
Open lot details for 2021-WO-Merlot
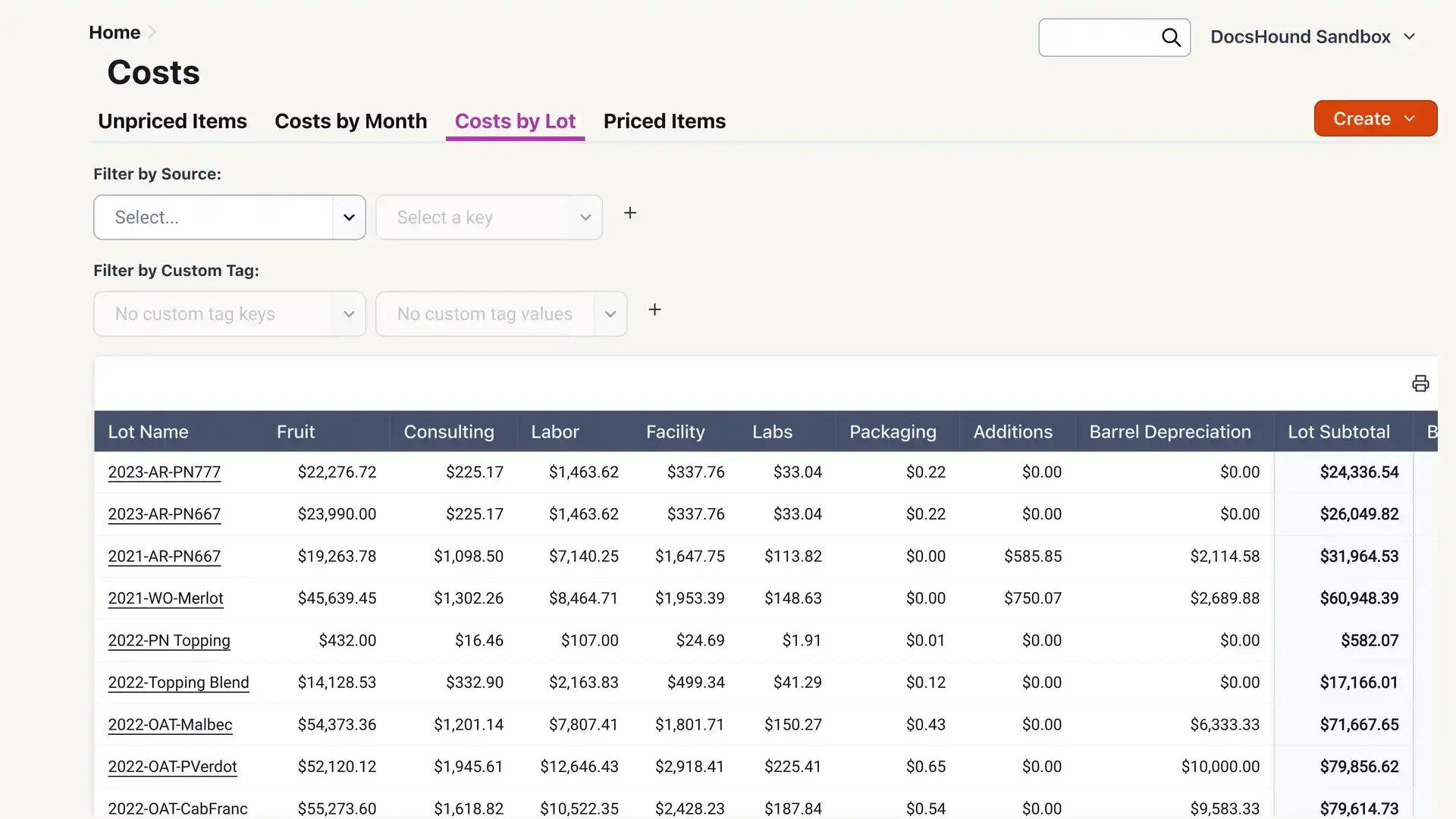(165, 598)
